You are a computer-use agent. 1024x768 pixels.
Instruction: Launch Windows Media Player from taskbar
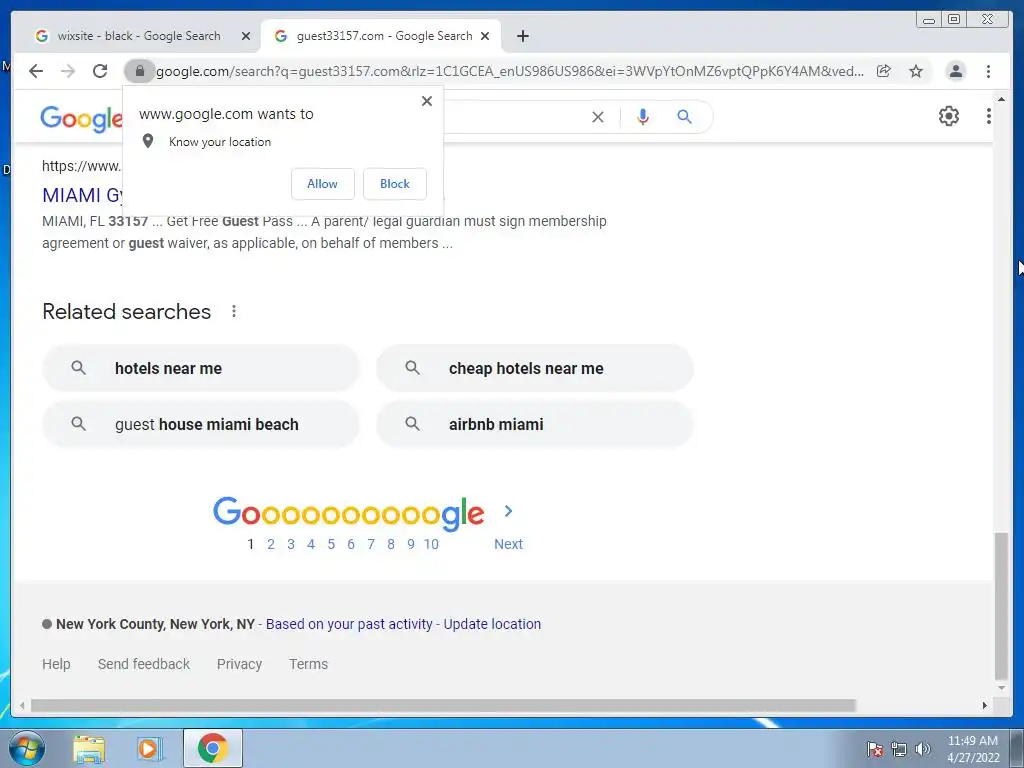(148, 748)
